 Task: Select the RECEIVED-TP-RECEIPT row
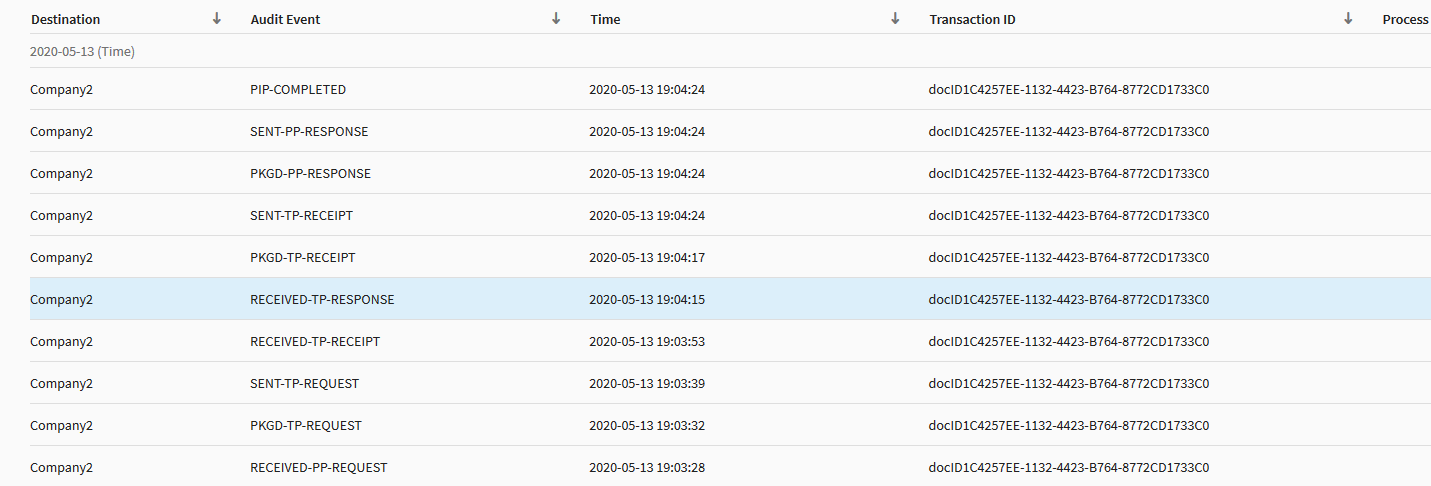730,341
